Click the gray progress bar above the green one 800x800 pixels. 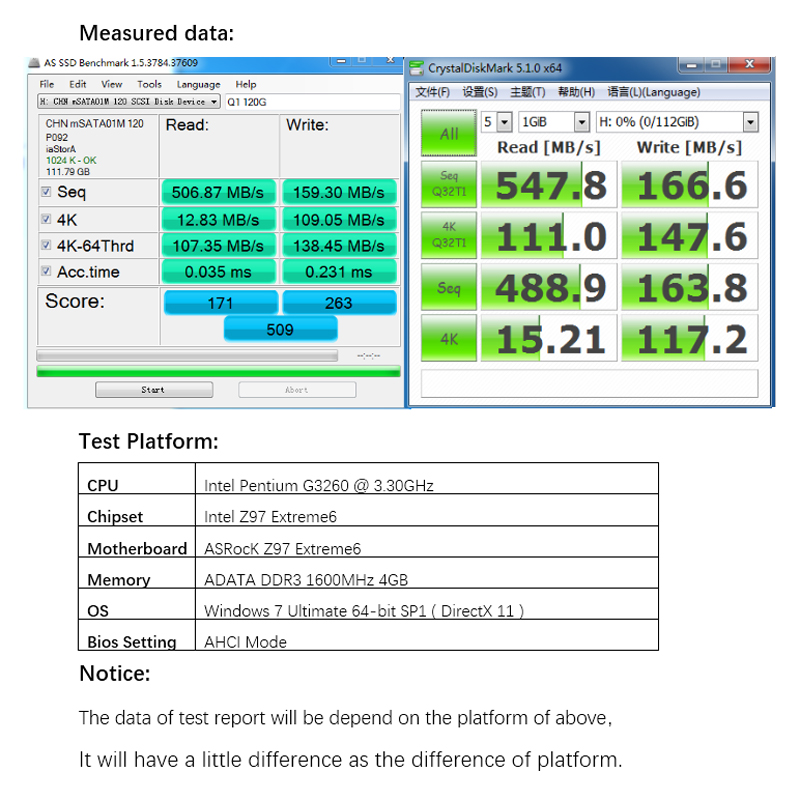(x=187, y=355)
